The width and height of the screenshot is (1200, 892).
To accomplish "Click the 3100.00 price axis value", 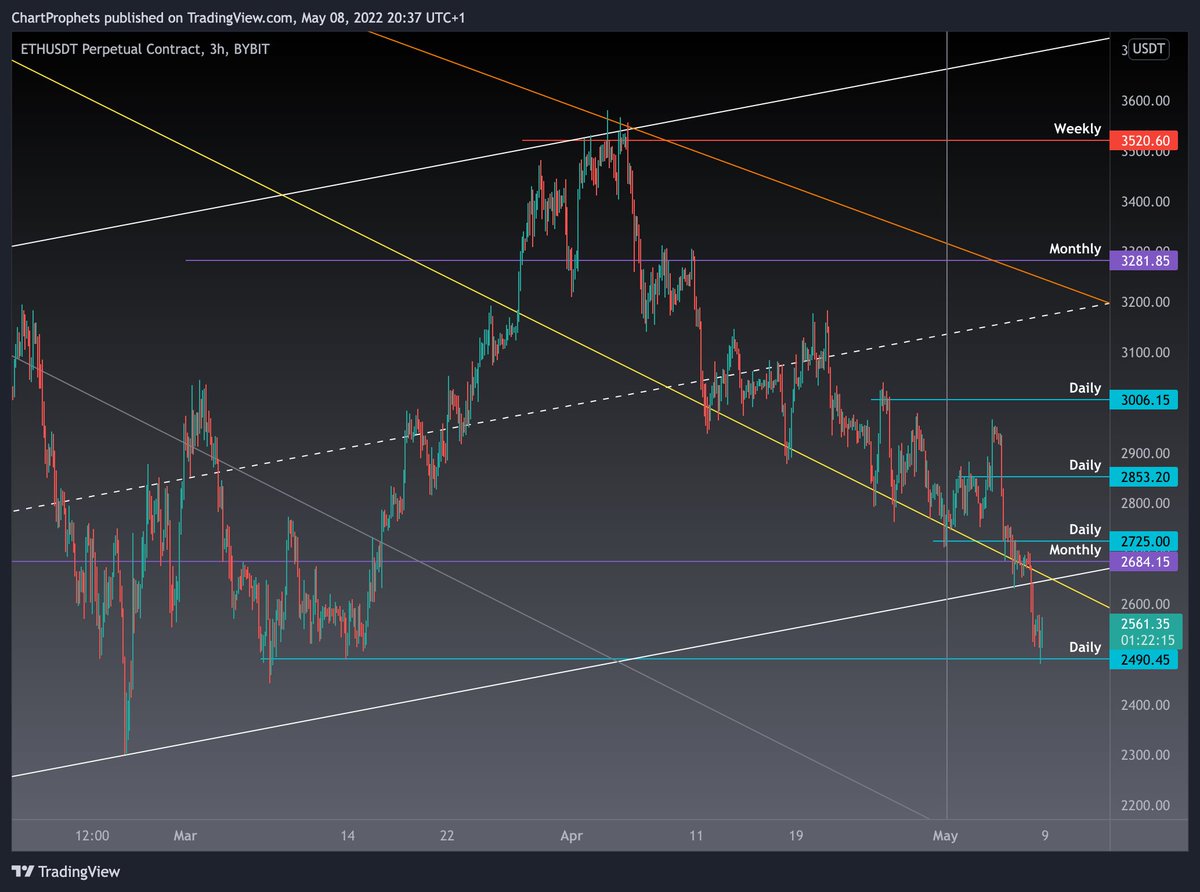I will pyautogui.click(x=1145, y=352).
